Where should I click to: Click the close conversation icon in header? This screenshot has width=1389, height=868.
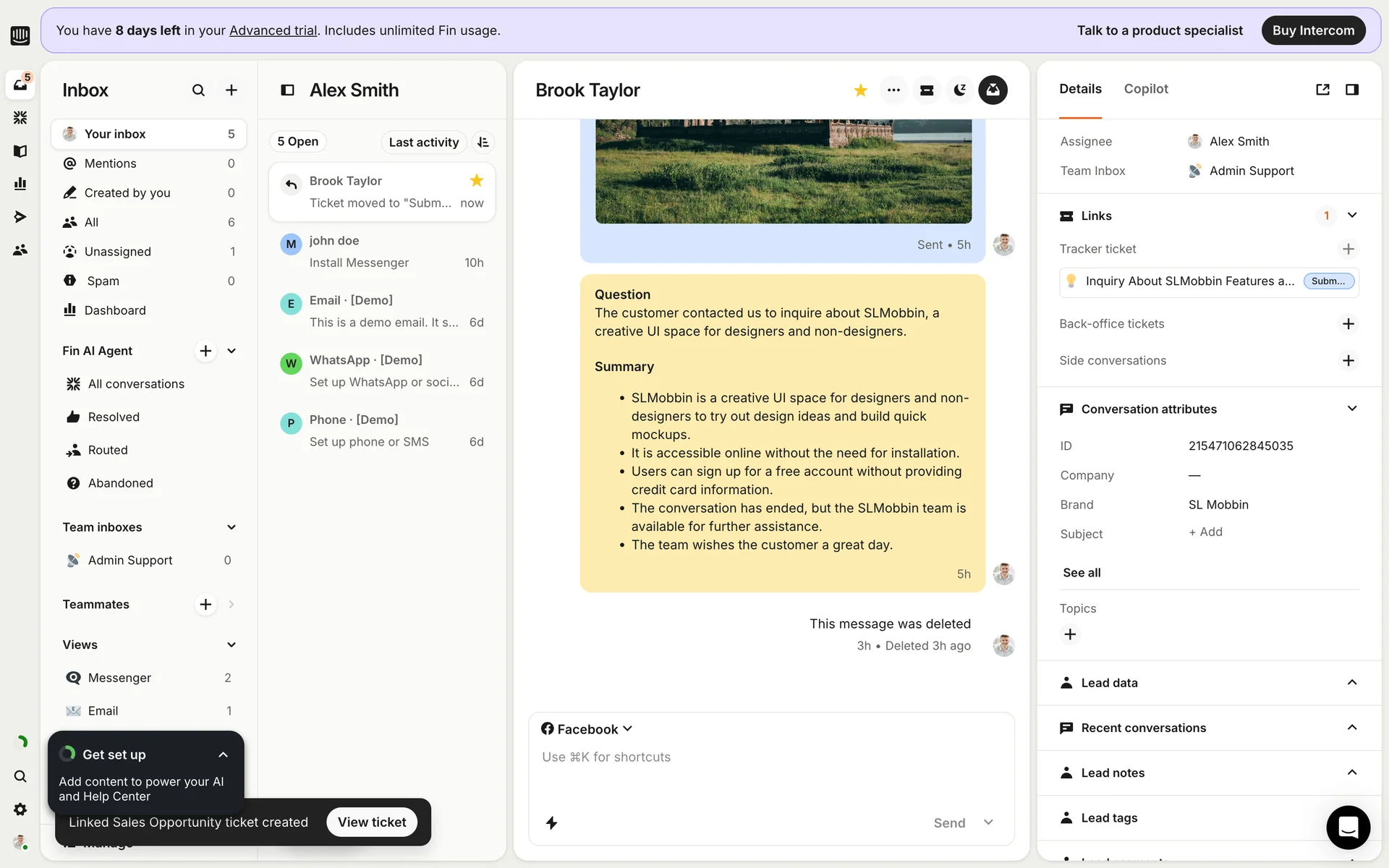993,90
